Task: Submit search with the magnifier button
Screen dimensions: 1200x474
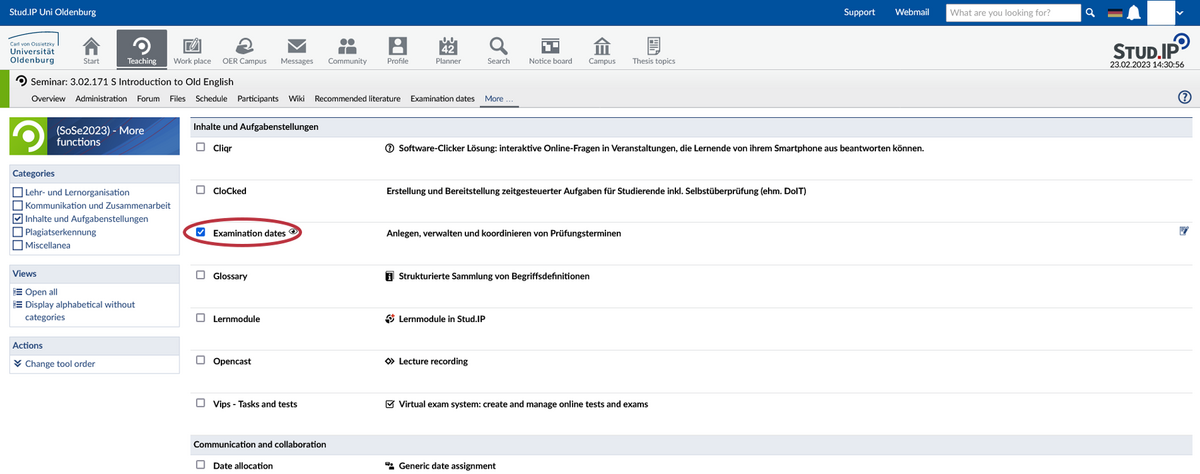Action: point(1090,13)
